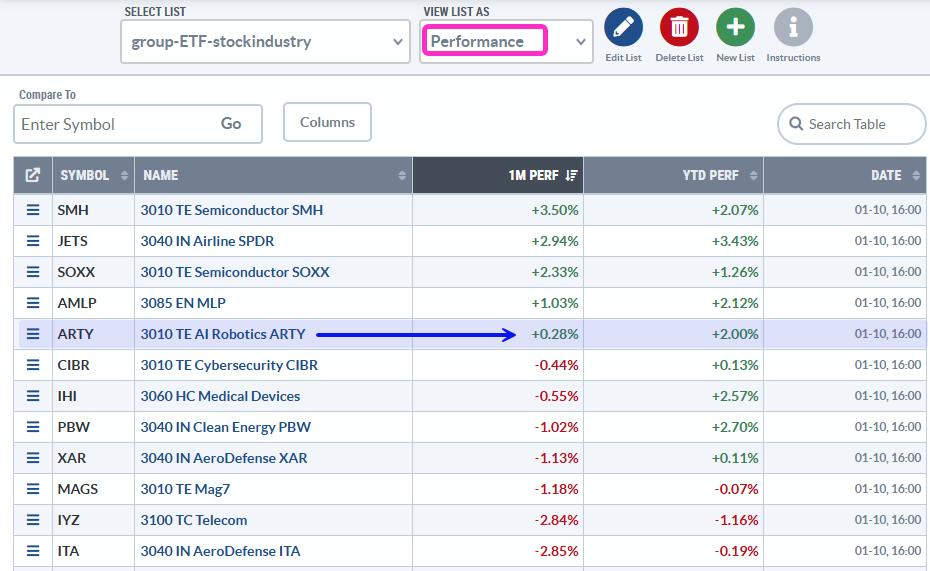Click the Edit List pencil icon

tap(623, 28)
